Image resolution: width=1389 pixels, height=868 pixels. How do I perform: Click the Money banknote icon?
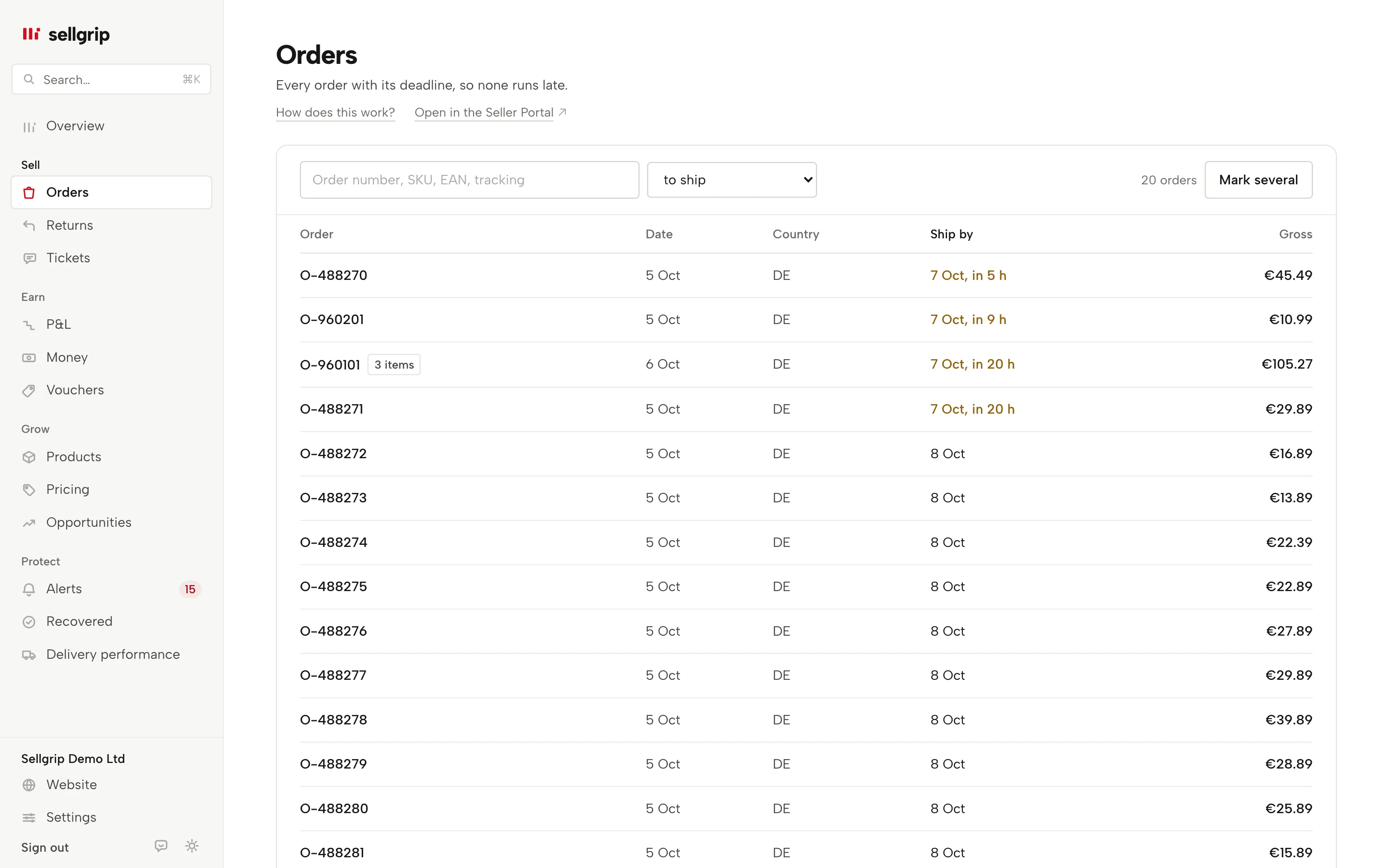tap(29, 357)
